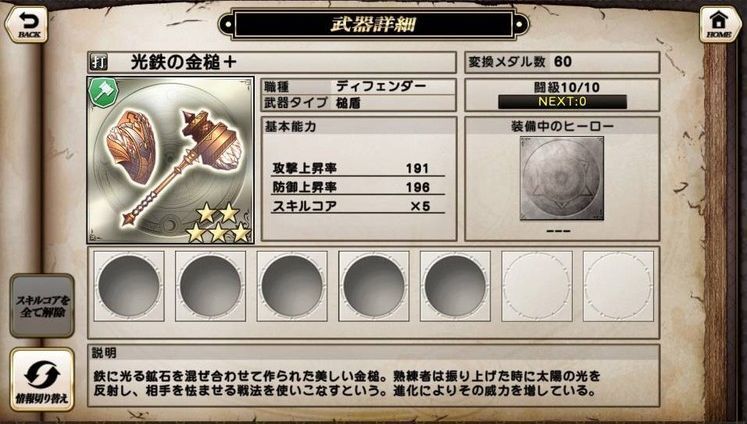Choose the fourth skill core slot
The image size is (747, 424).
374,286
